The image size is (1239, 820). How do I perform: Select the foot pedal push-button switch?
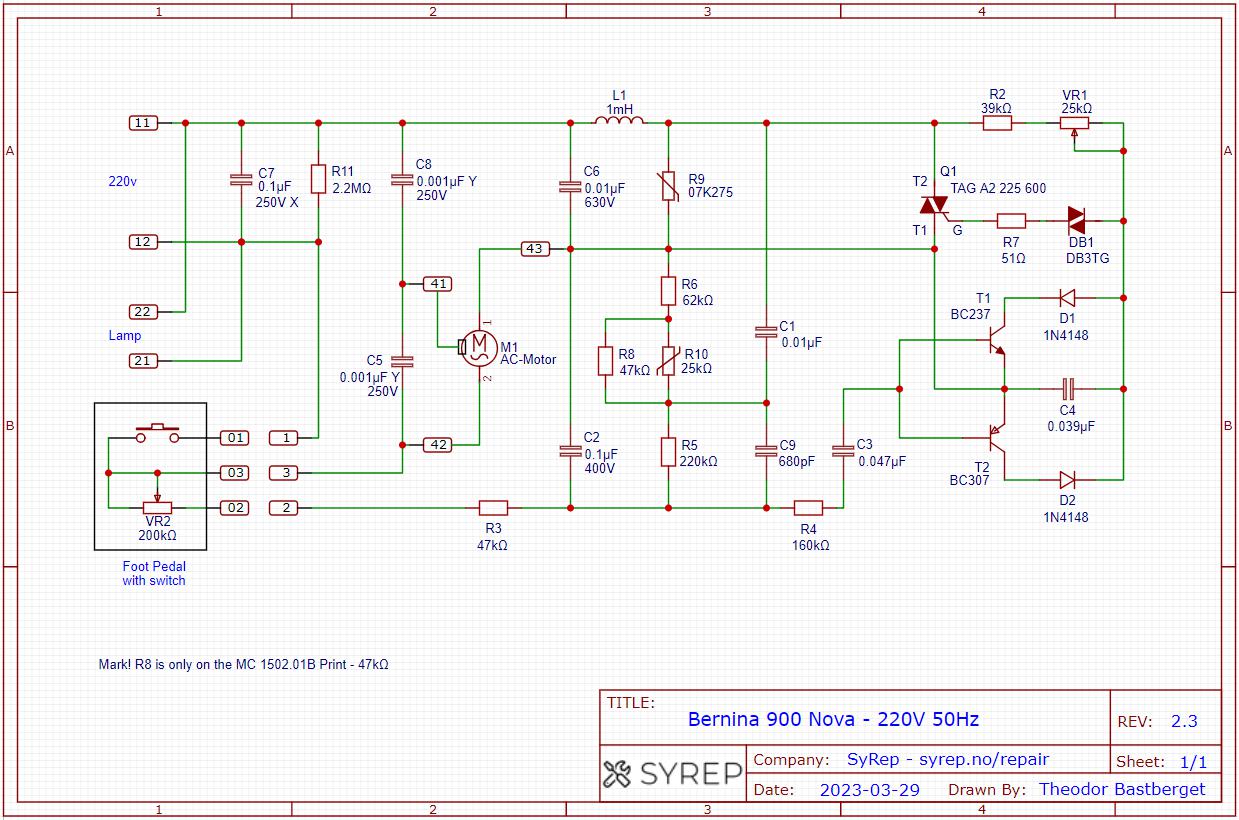157,432
